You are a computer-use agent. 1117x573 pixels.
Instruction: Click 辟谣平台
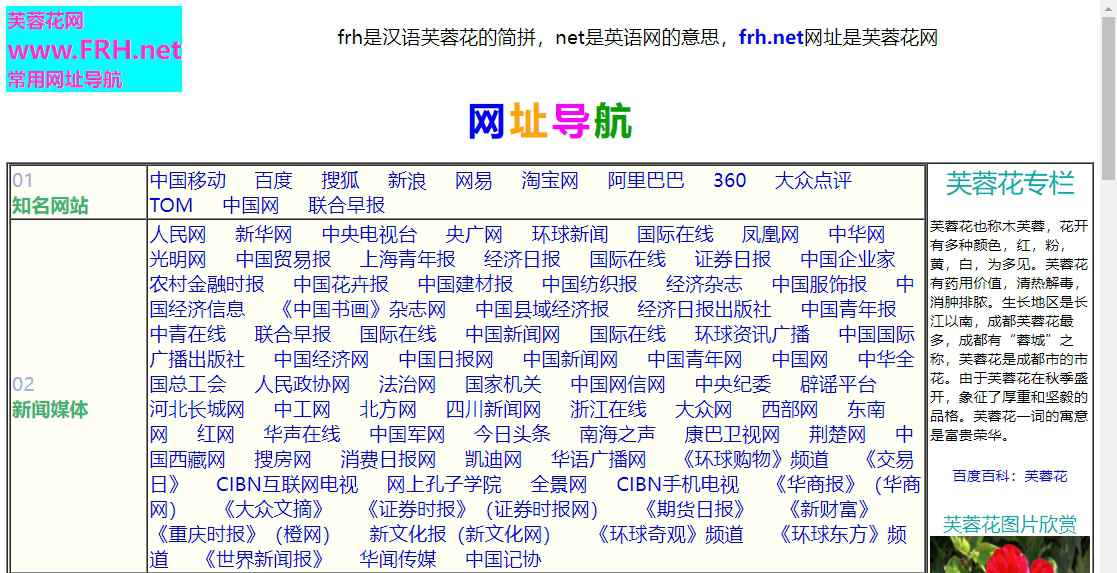pos(838,385)
